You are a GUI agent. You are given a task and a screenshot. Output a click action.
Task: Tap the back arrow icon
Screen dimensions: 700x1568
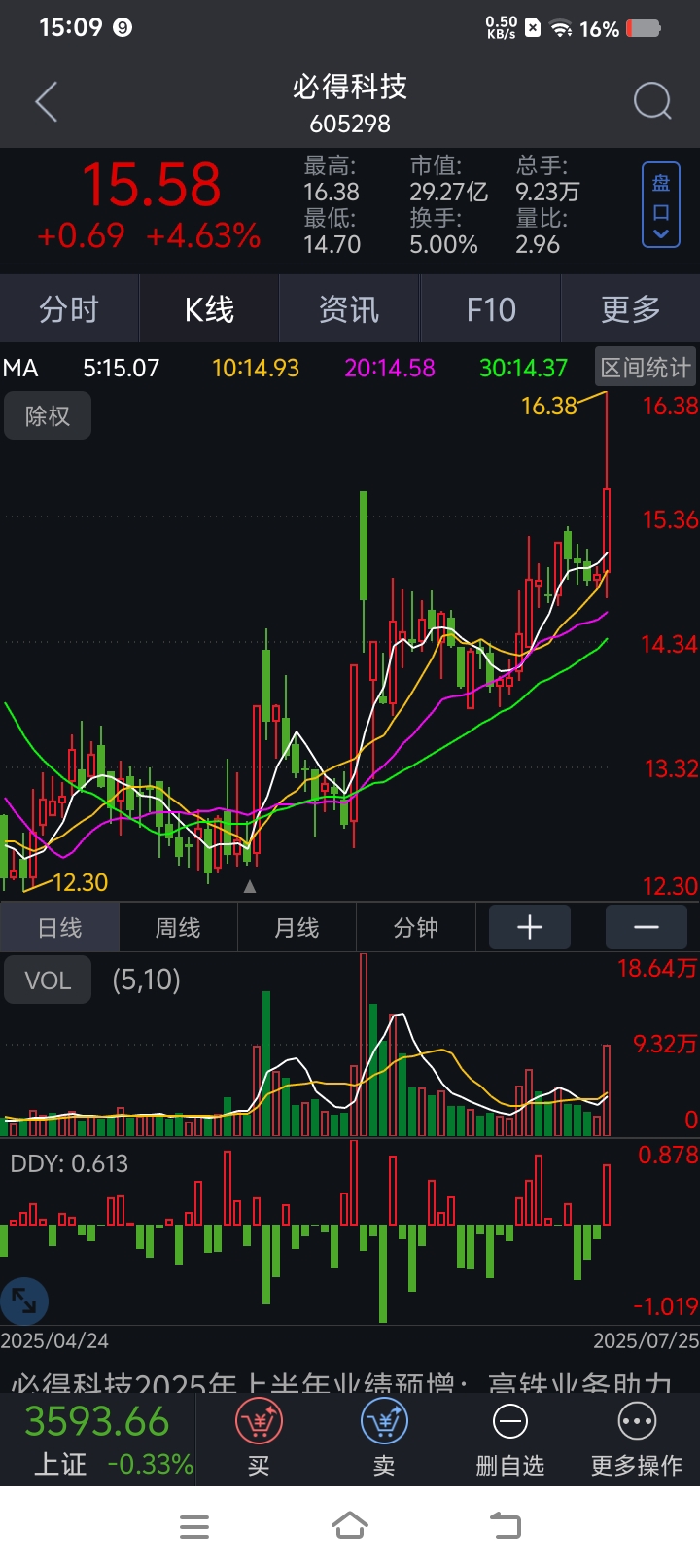(47, 102)
